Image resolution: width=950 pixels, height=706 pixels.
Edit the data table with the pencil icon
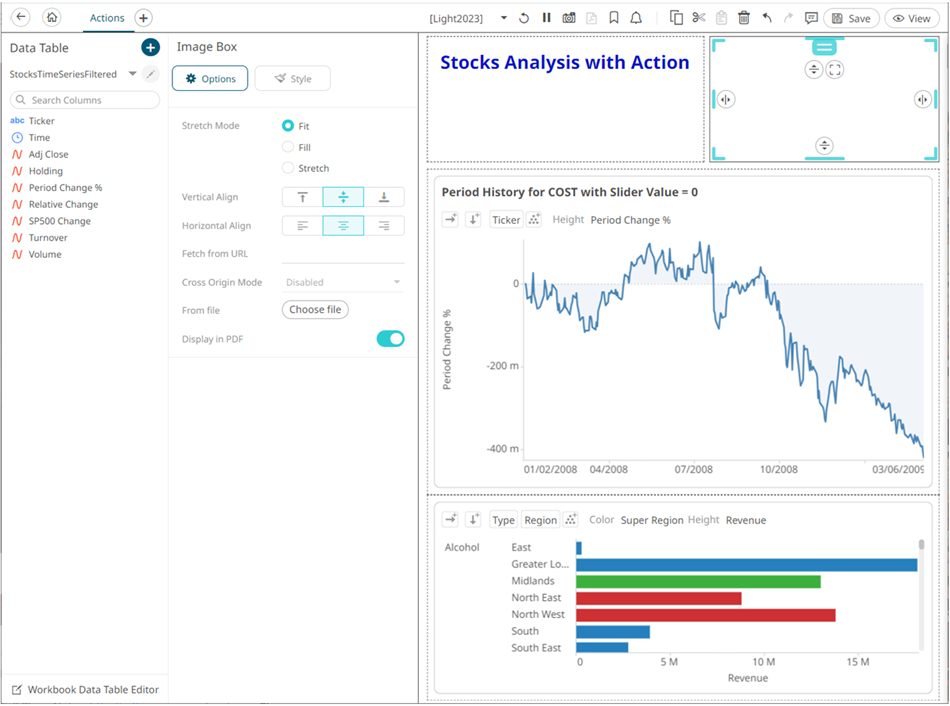tap(151, 74)
